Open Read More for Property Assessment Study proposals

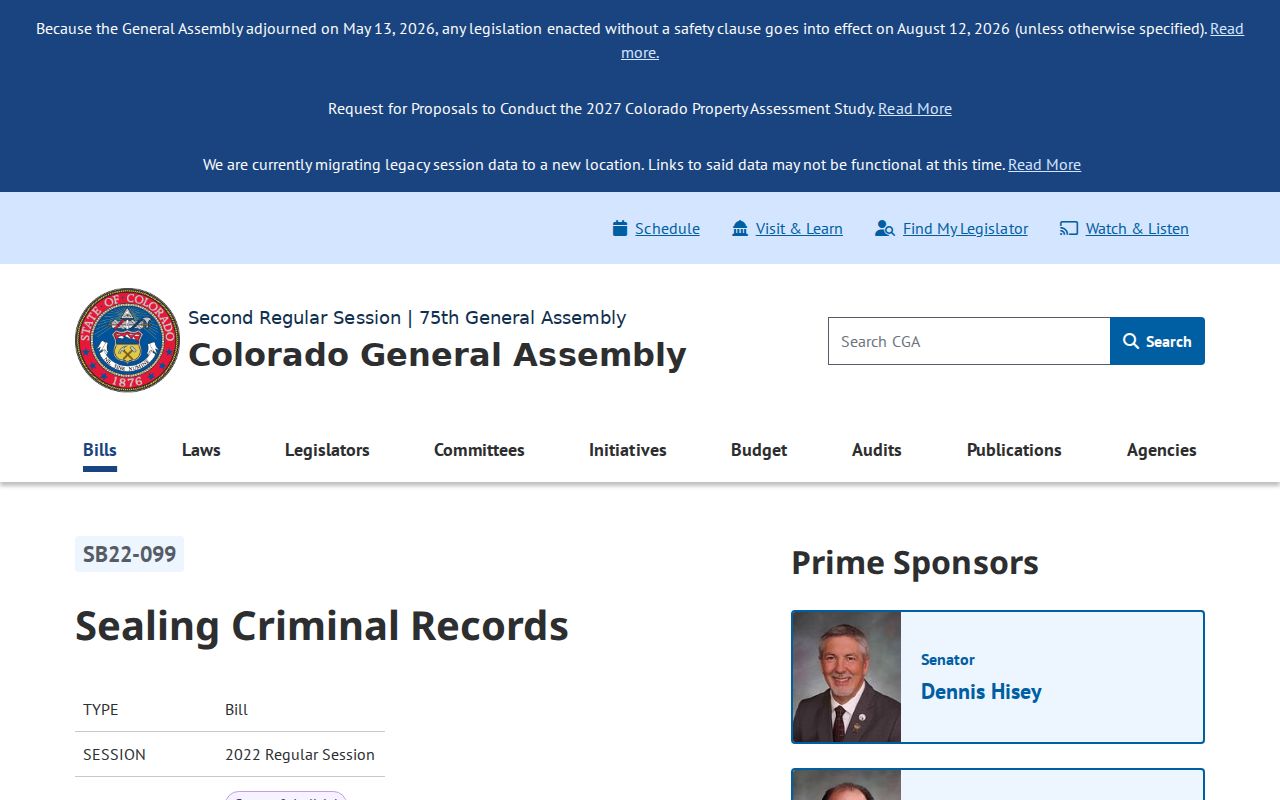[915, 108]
